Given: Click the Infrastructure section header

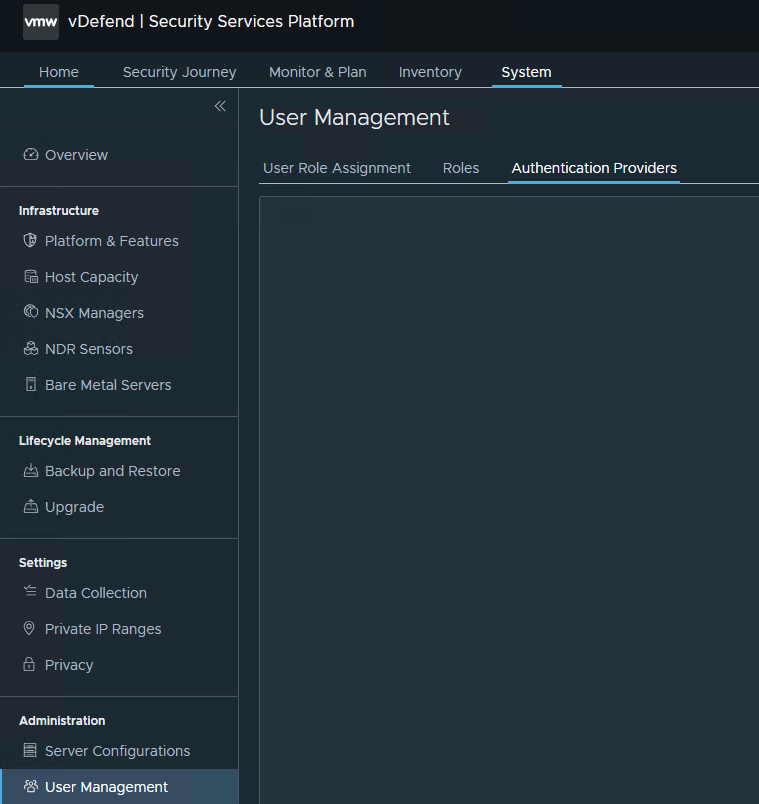Looking at the screenshot, I should tap(59, 211).
